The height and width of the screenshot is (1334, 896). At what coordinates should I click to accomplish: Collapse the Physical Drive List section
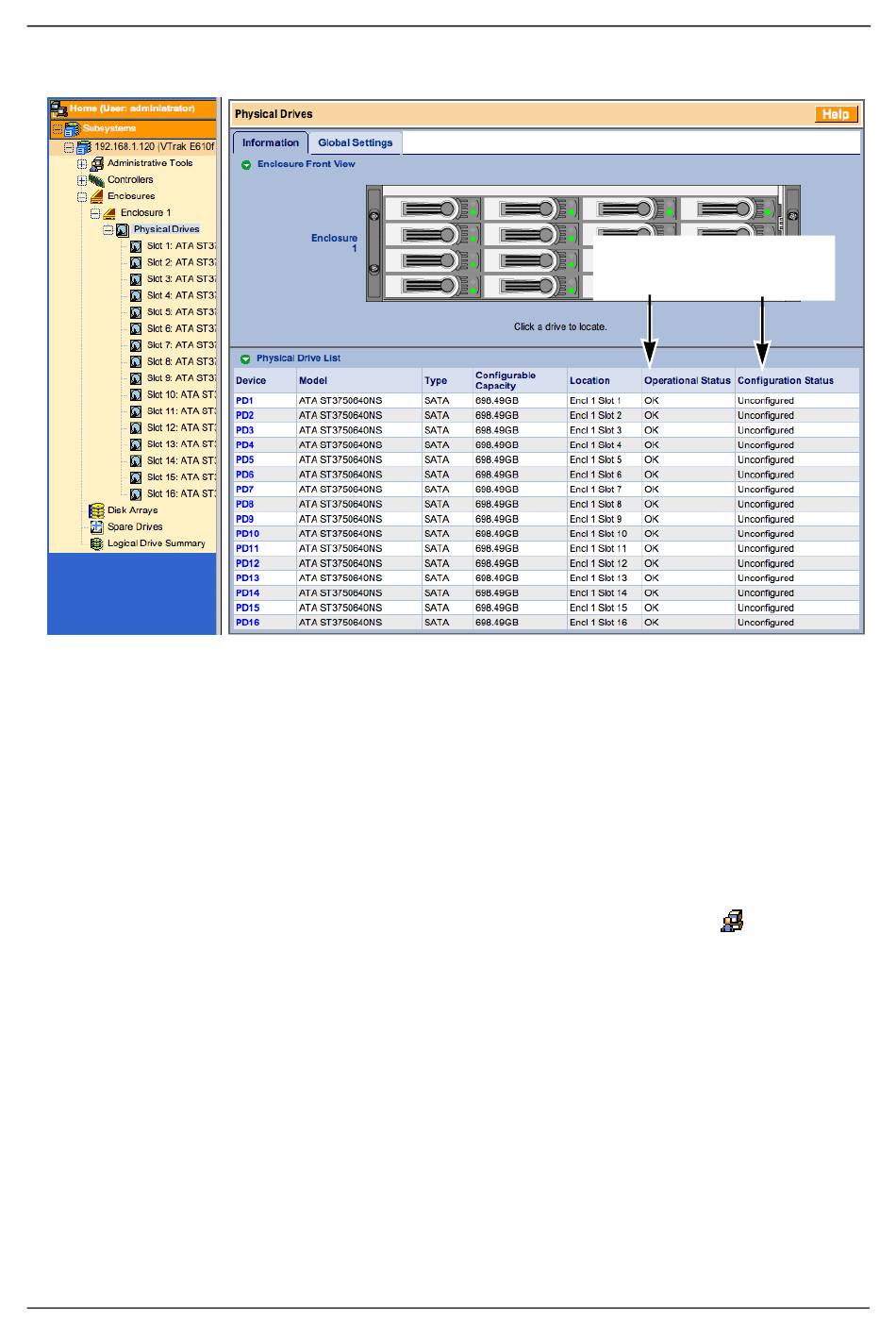click(x=246, y=359)
